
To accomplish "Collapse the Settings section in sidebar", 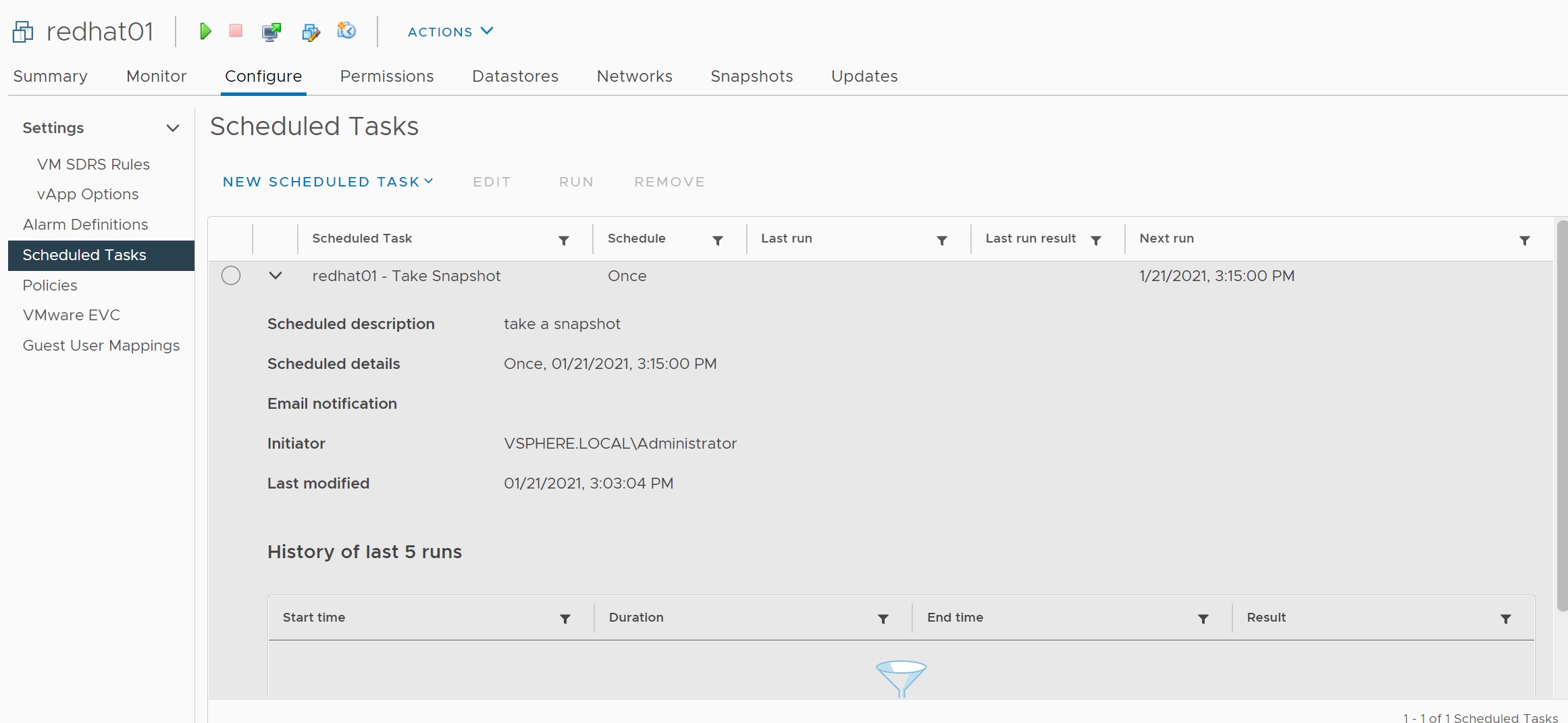I will coord(173,128).
